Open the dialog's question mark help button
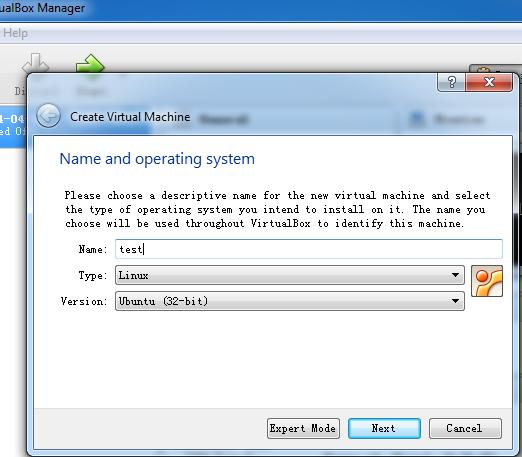Viewport: 522px width, 457px height. [452, 82]
